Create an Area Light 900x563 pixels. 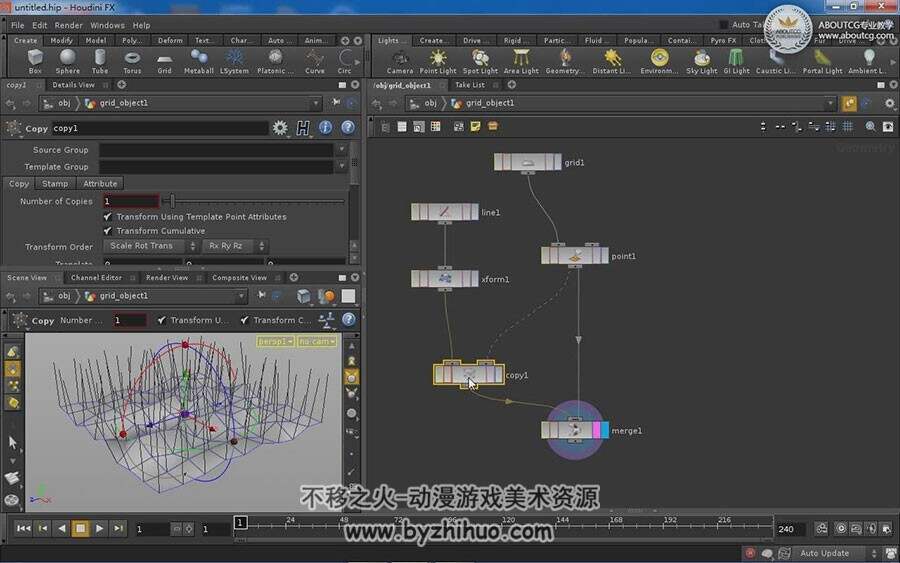pyautogui.click(x=521, y=61)
